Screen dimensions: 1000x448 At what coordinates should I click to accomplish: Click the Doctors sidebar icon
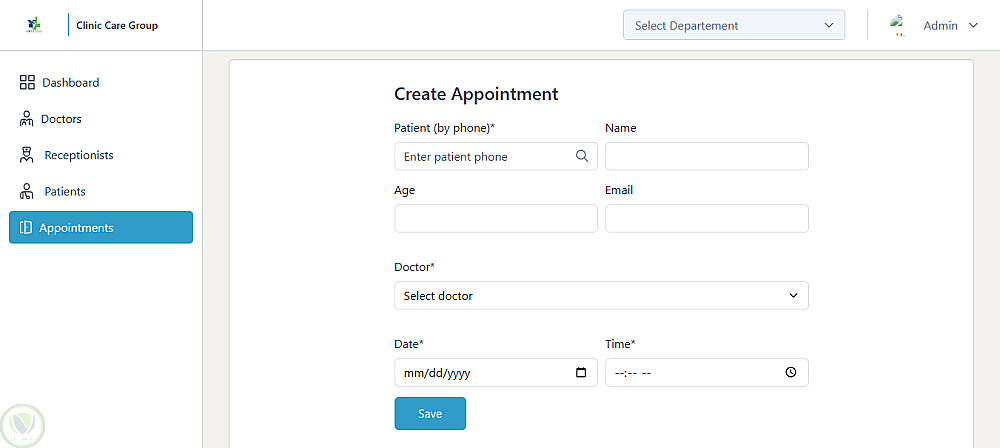point(27,119)
